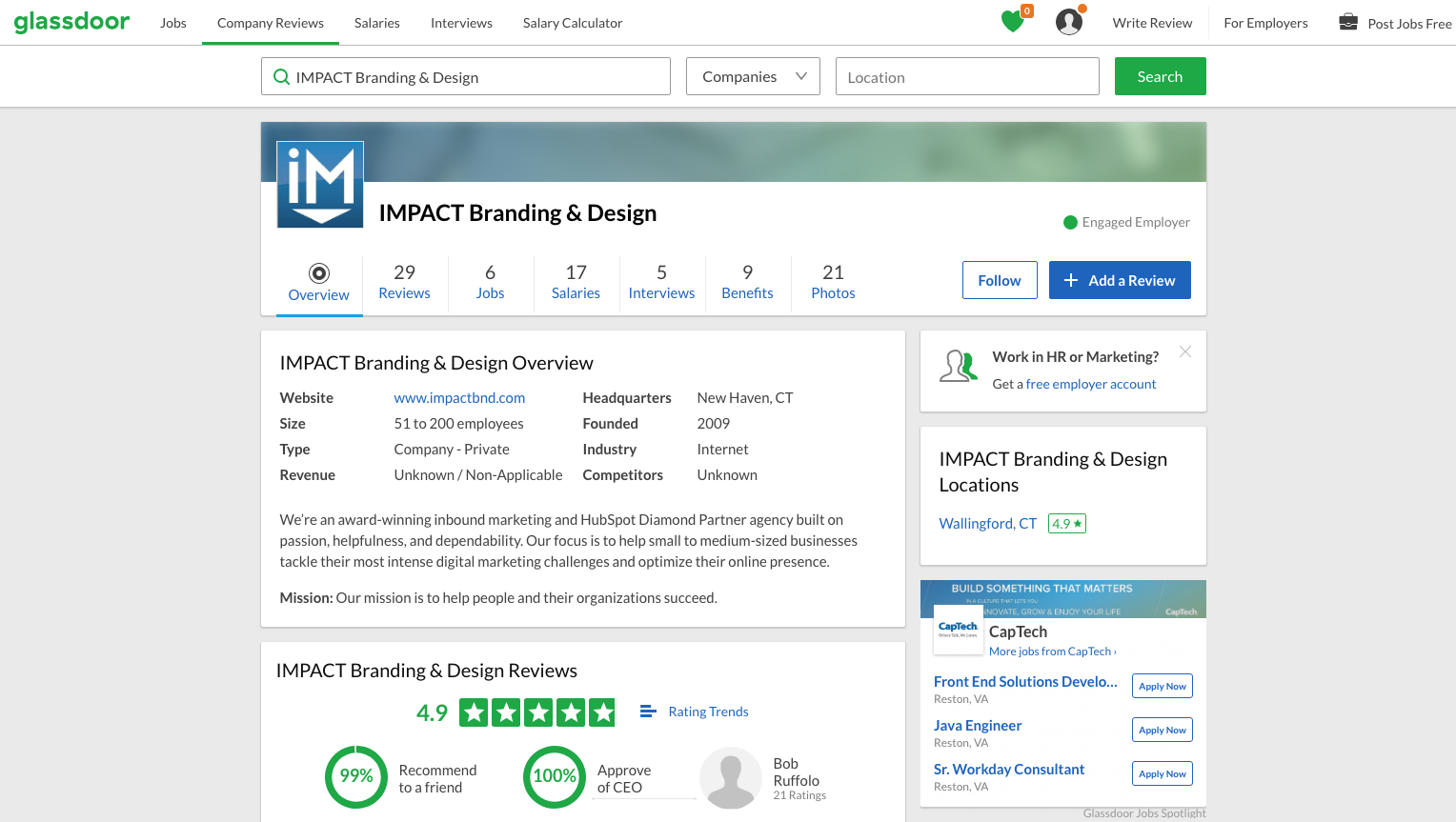Click the green Search button
The height and width of the screenshot is (822, 1456).
coord(1160,76)
